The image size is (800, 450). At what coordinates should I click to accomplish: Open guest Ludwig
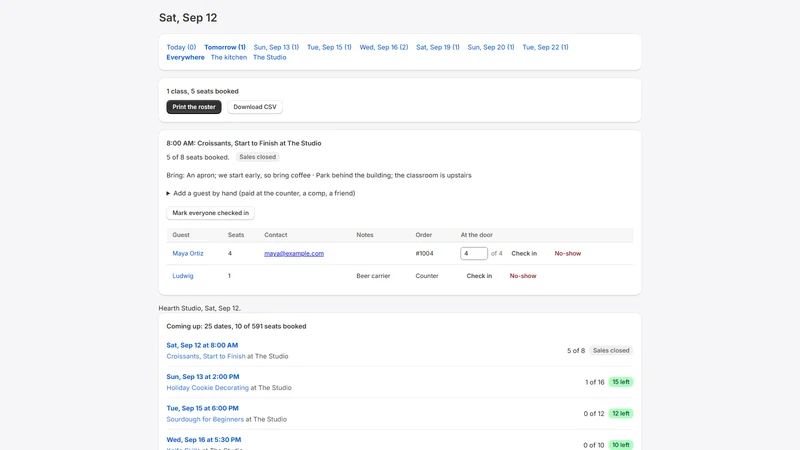(183, 276)
